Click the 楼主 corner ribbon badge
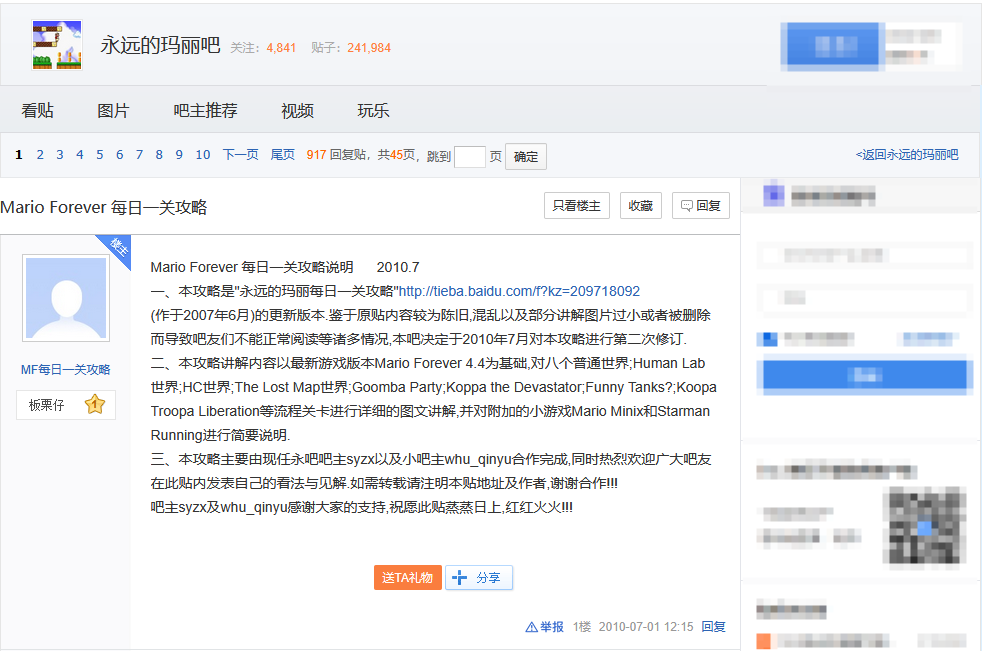Image resolution: width=982 pixels, height=651 pixels. pyautogui.click(x=118, y=249)
